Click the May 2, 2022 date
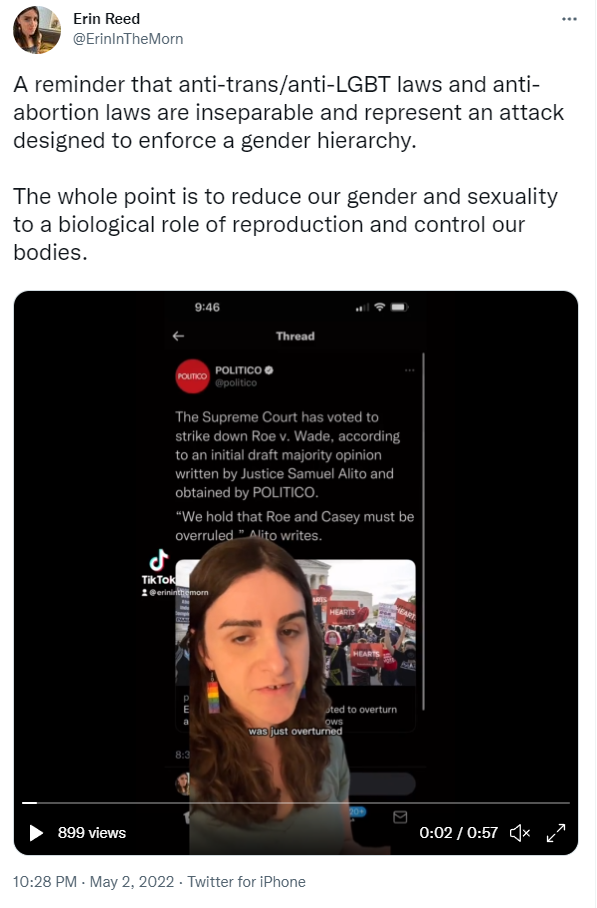 (x=132, y=881)
